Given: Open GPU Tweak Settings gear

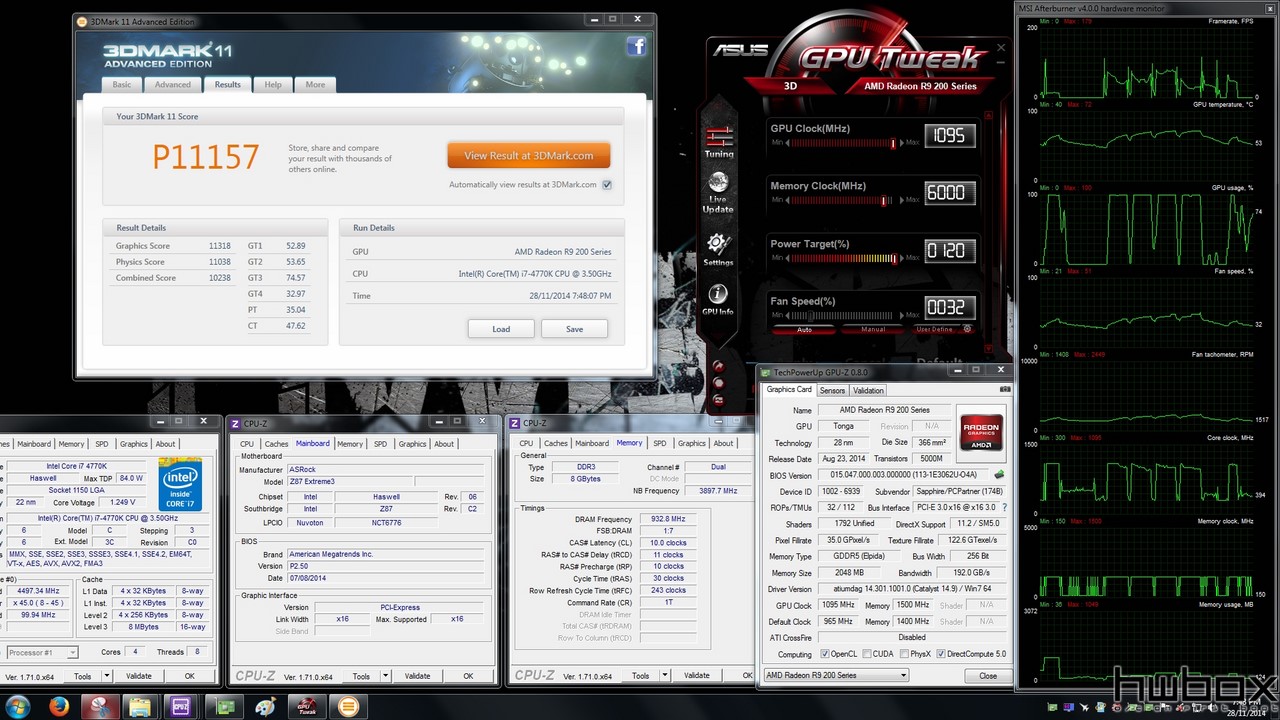Looking at the screenshot, I should (717, 250).
